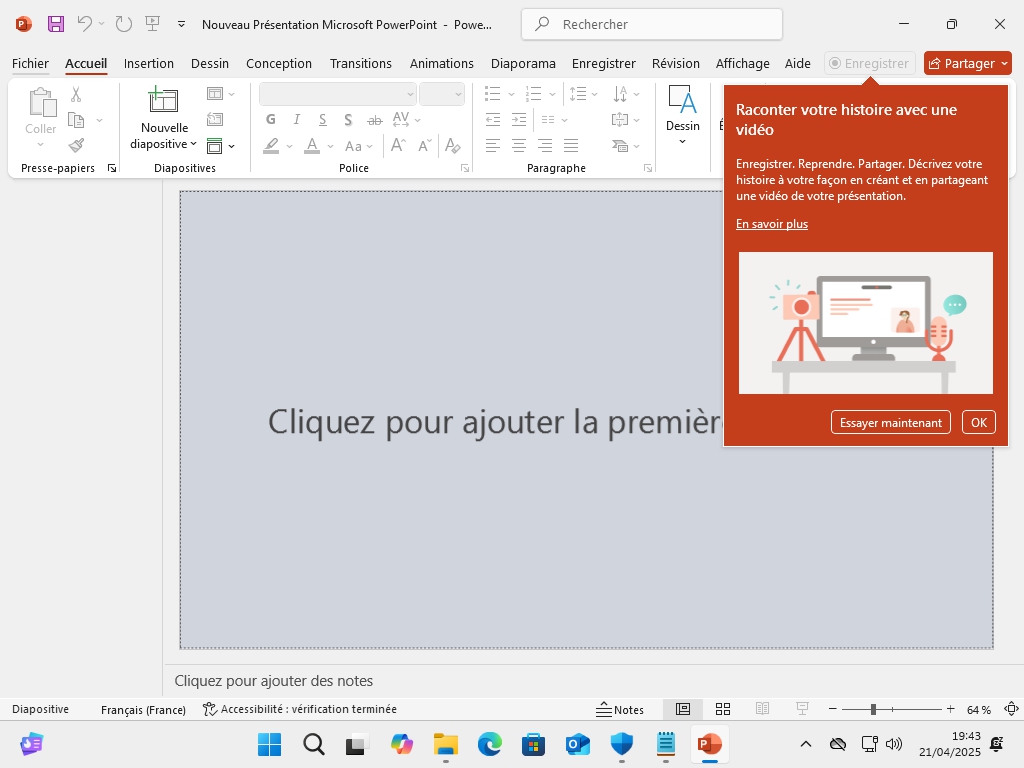Expand the Nouvelle diapositive dropdown arrow

[193, 145]
